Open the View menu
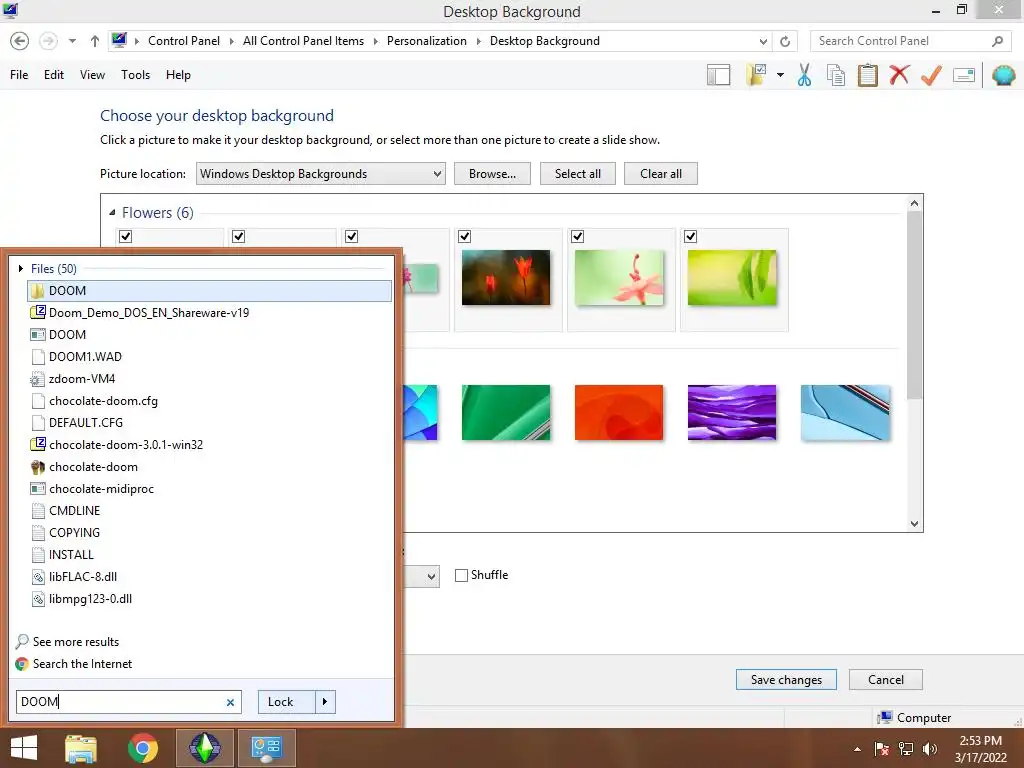The image size is (1024, 768). (x=92, y=75)
